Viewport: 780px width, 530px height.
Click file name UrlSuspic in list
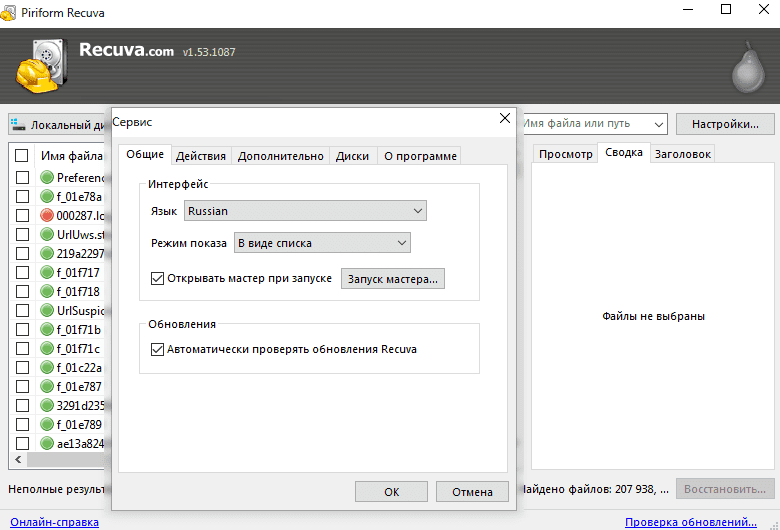[81, 311]
